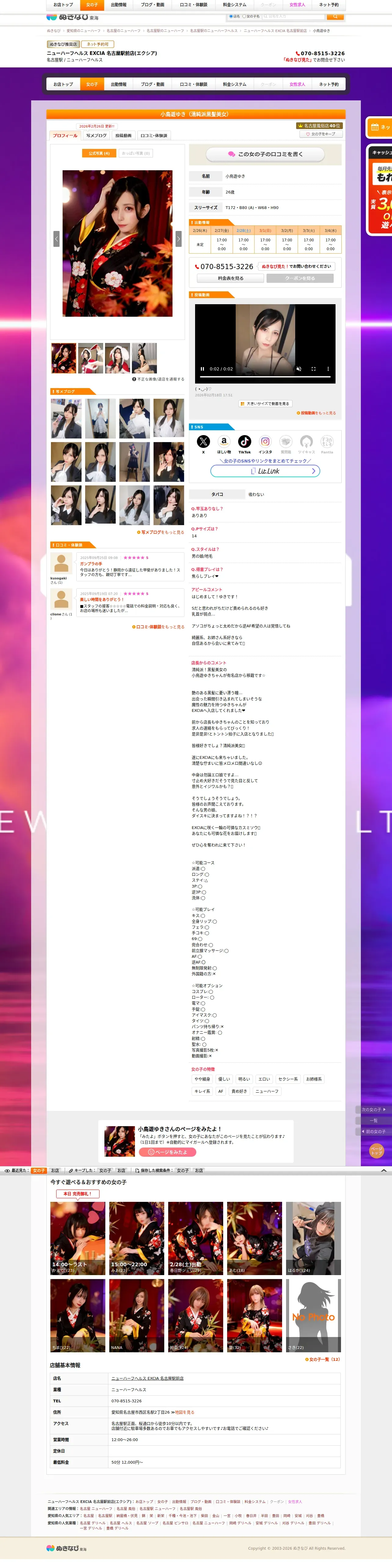Click the ニューハーフ feature tag
Screen dimensions: 392x1568
pyautogui.click(x=267, y=1091)
